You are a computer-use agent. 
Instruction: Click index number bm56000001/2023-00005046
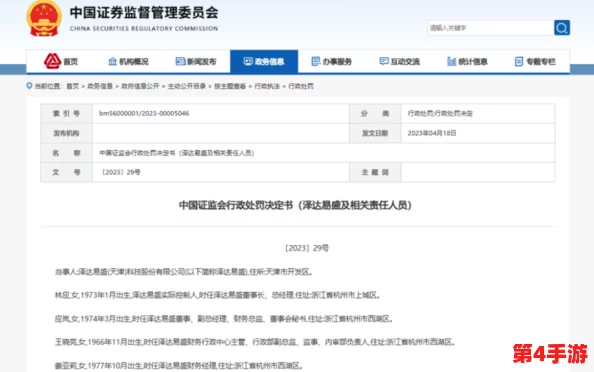pyautogui.click(x=144, y=113)
